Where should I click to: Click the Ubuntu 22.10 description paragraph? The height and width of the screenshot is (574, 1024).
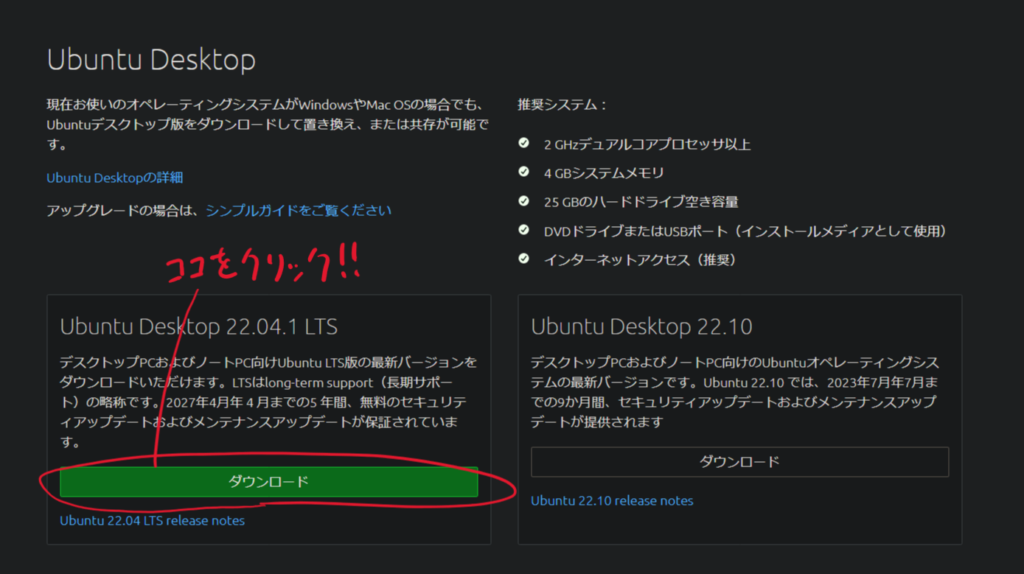click(735, 392)
